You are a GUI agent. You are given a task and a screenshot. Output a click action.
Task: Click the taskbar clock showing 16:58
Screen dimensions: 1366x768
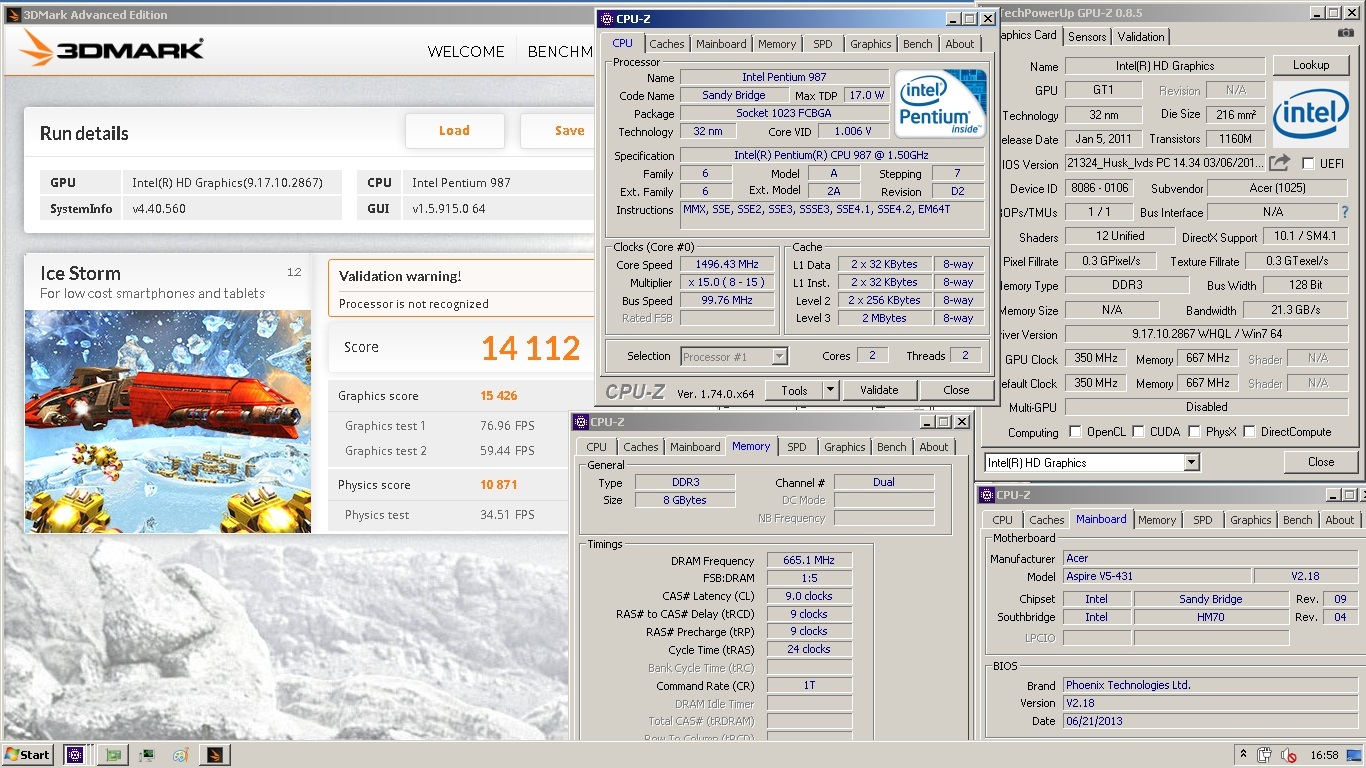pos(1324,755)
